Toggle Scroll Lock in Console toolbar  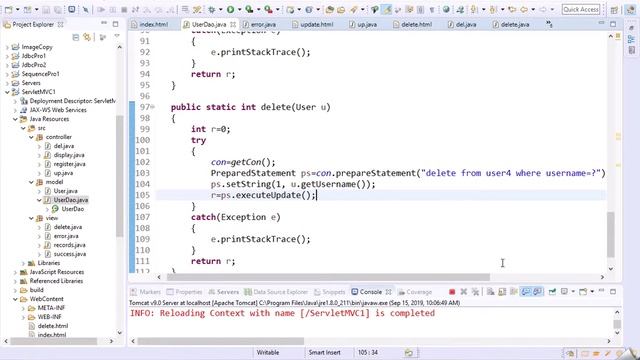pos(502,291)
